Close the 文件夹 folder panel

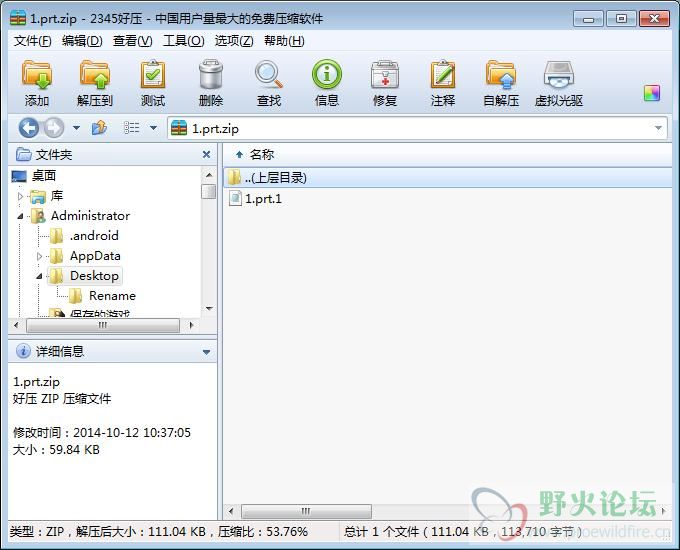coord(206,154)
